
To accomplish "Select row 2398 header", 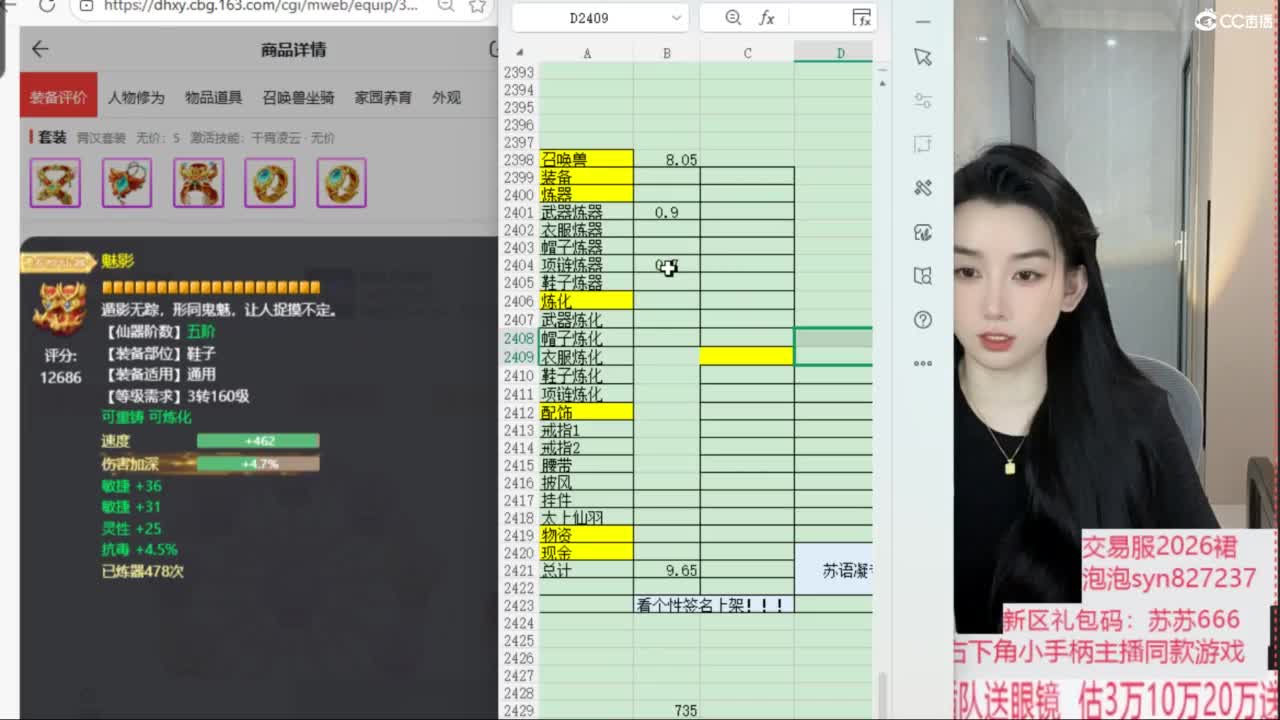I will 519,159.
